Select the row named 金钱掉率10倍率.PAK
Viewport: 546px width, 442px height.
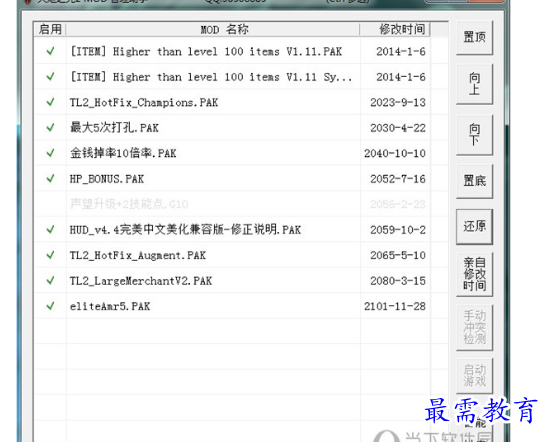coord(123,153)
